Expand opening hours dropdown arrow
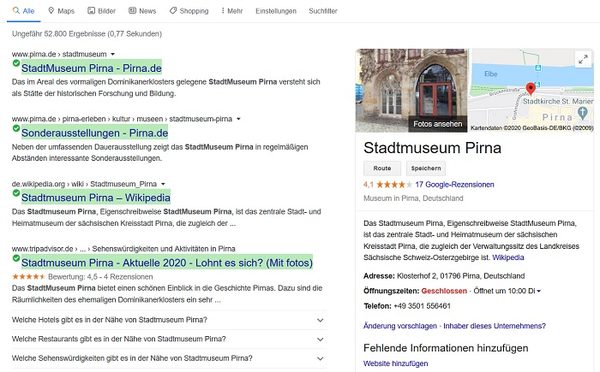The image size is (600, 372). pyautogui.click(x=539, y=291)
